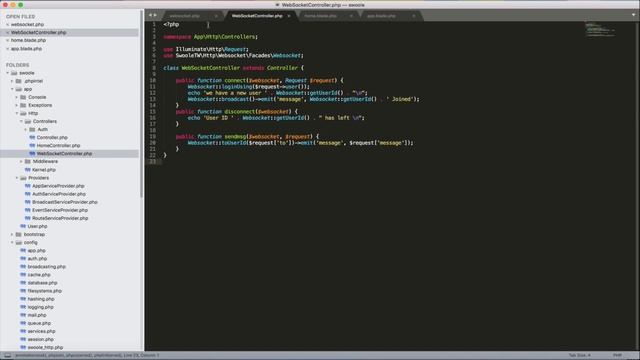Open websocket.php from the Open Files list
Screen dimensions: 640x360
click(x=27, y=24)
